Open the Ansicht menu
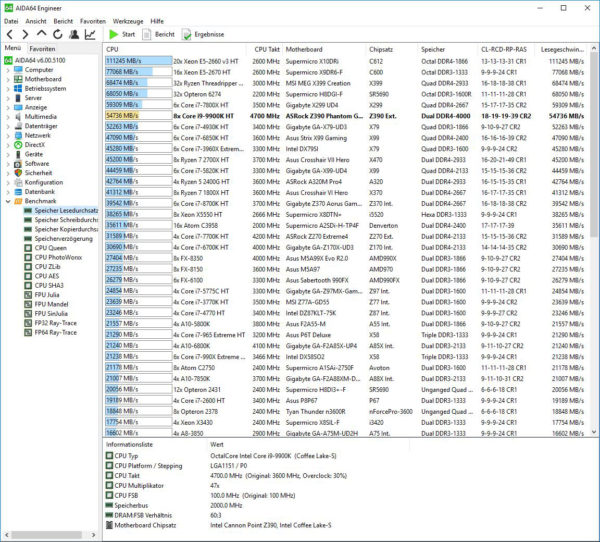 (x=36, y=21)
